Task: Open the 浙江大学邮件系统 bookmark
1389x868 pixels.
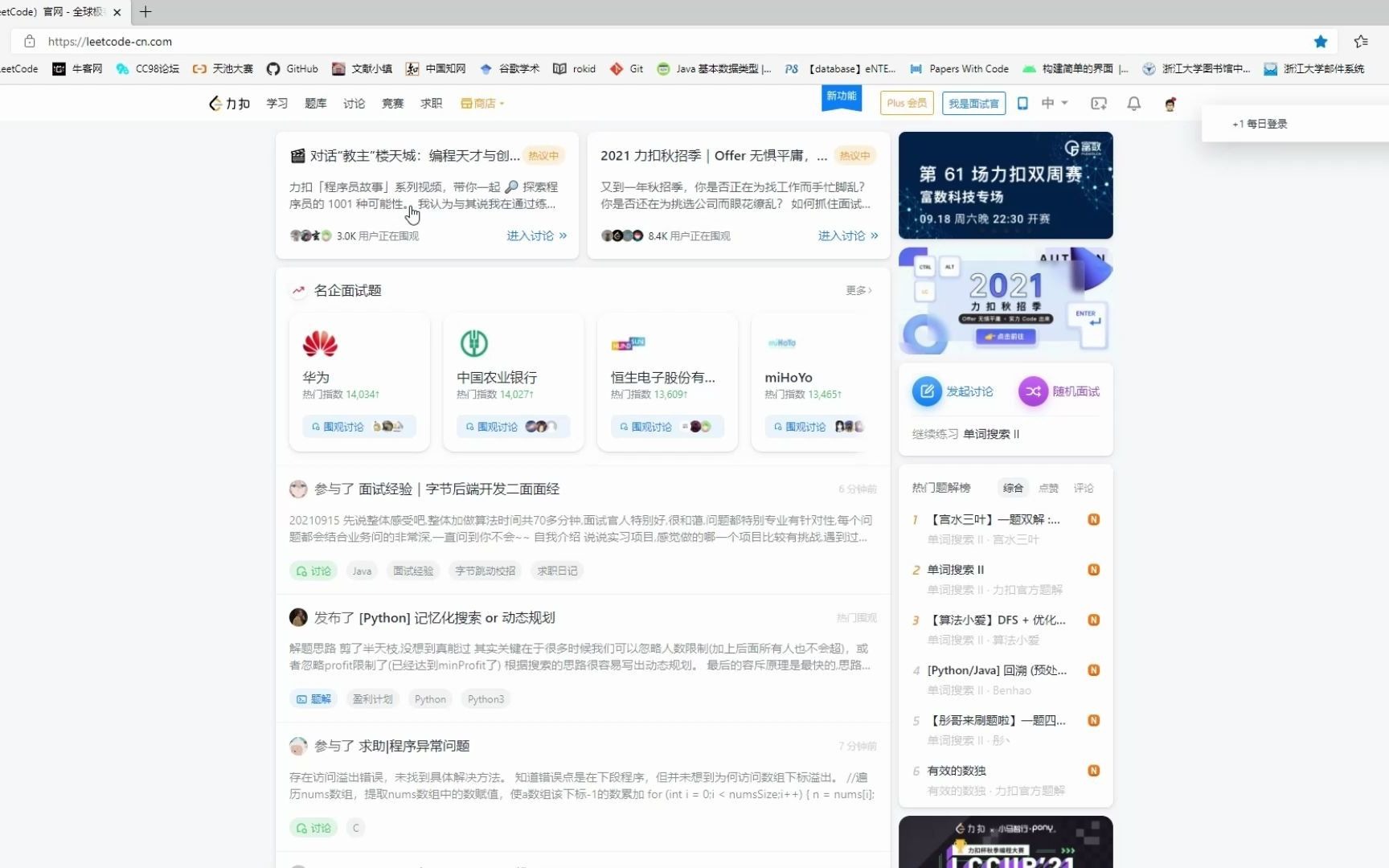Action: click(x=1314, y=69)
